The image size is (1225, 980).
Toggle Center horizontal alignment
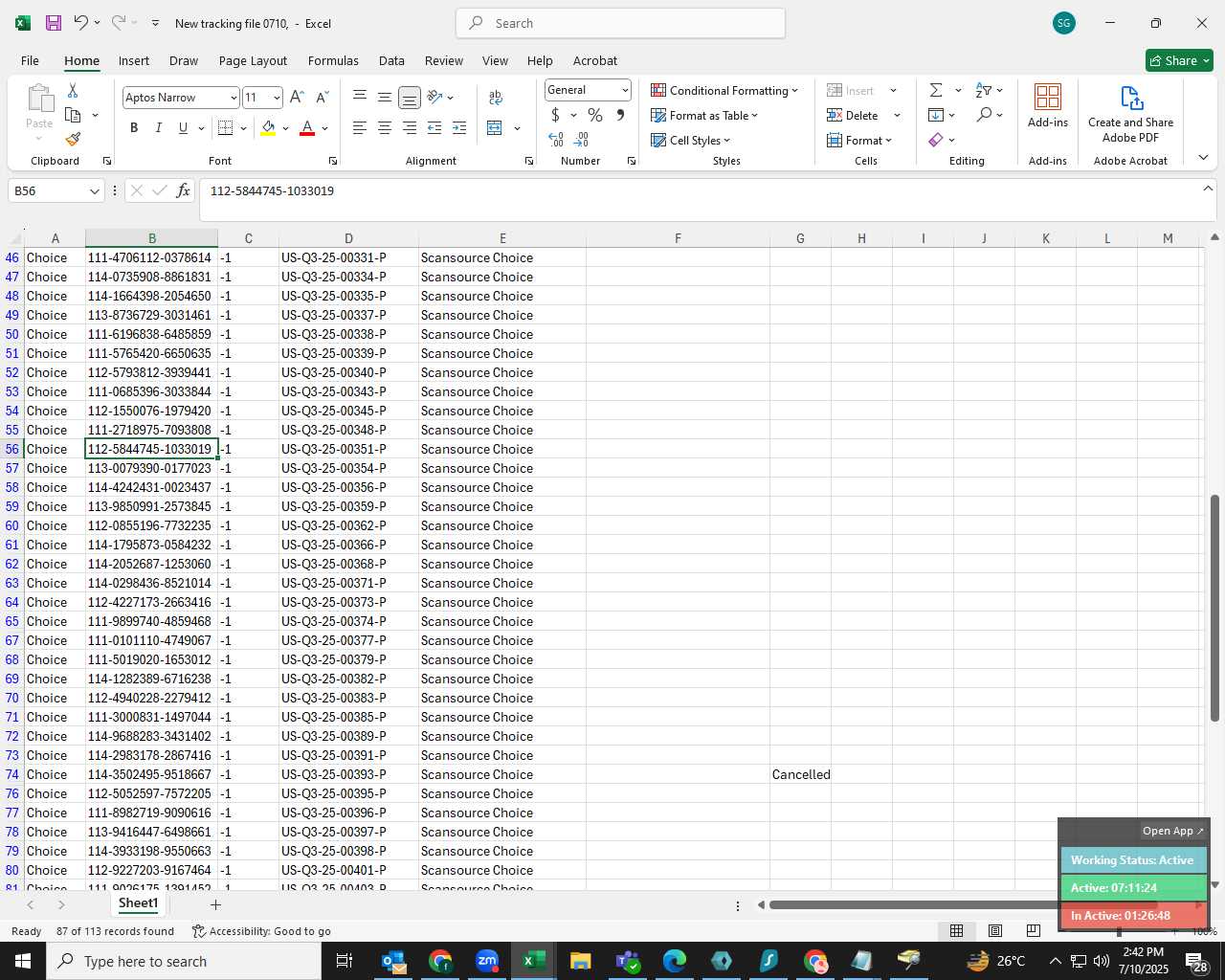tap(385, 128)
